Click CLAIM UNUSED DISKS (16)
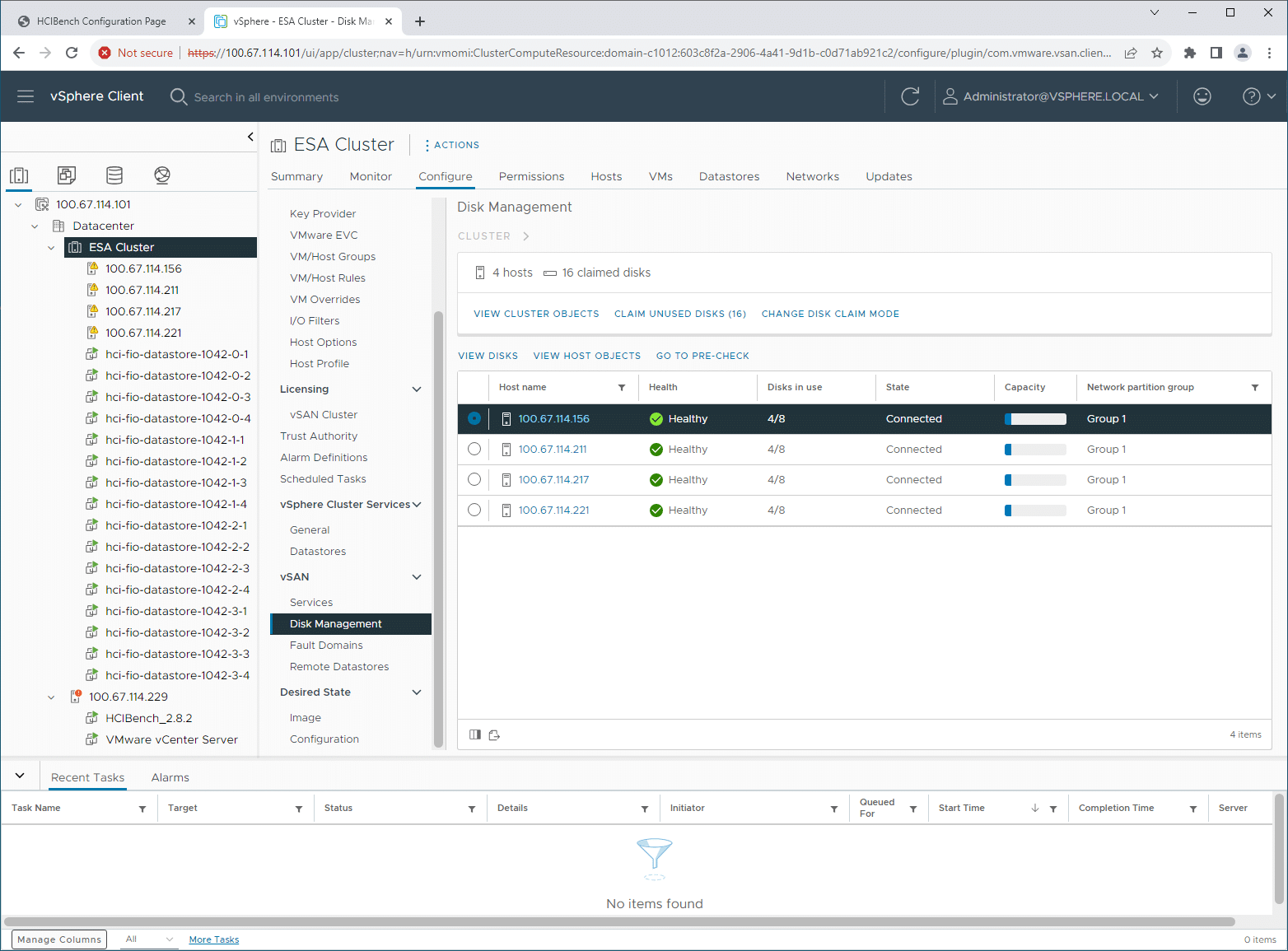 pos(680,314)
